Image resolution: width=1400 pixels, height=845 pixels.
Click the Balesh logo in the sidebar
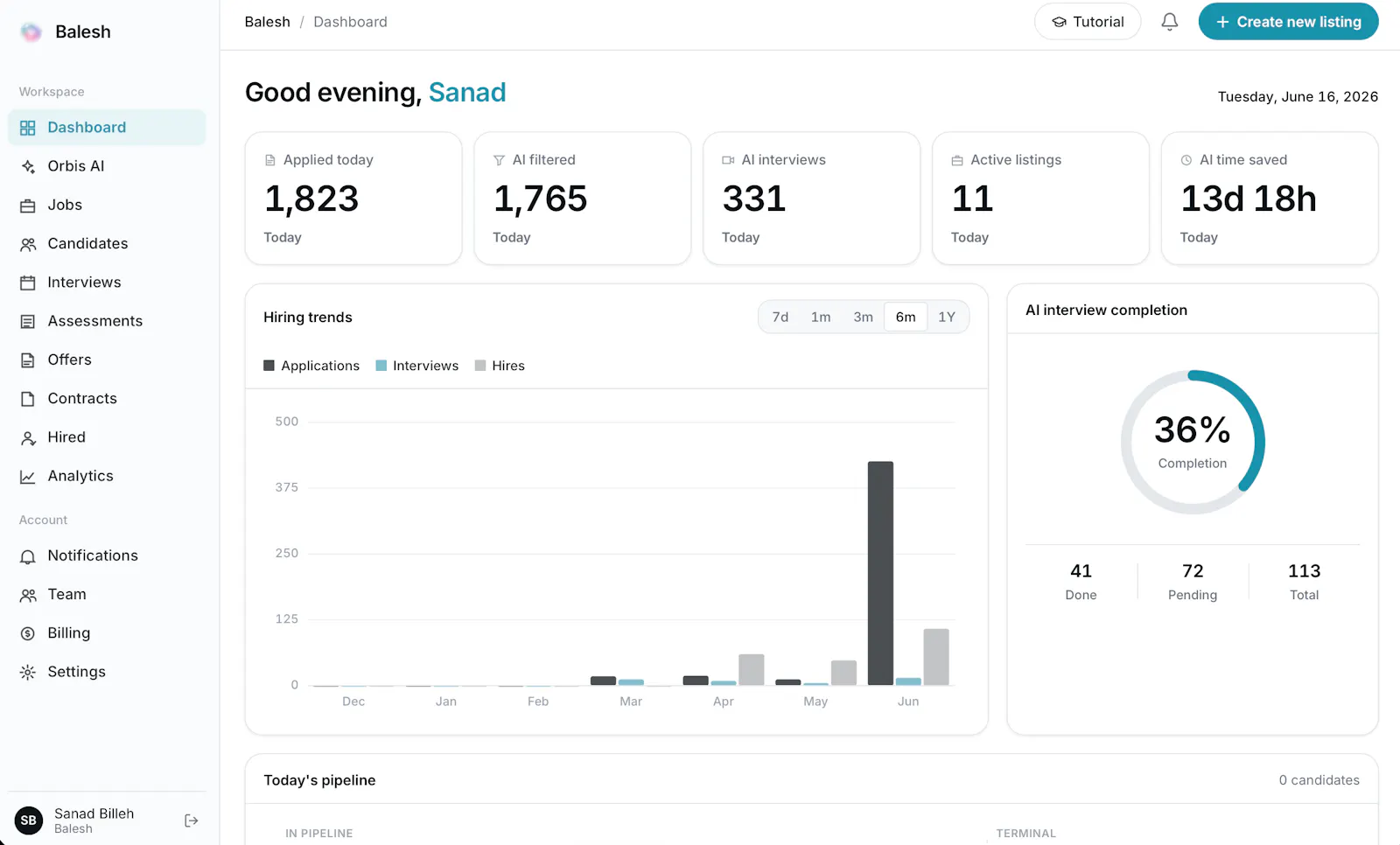pos(31,32)
